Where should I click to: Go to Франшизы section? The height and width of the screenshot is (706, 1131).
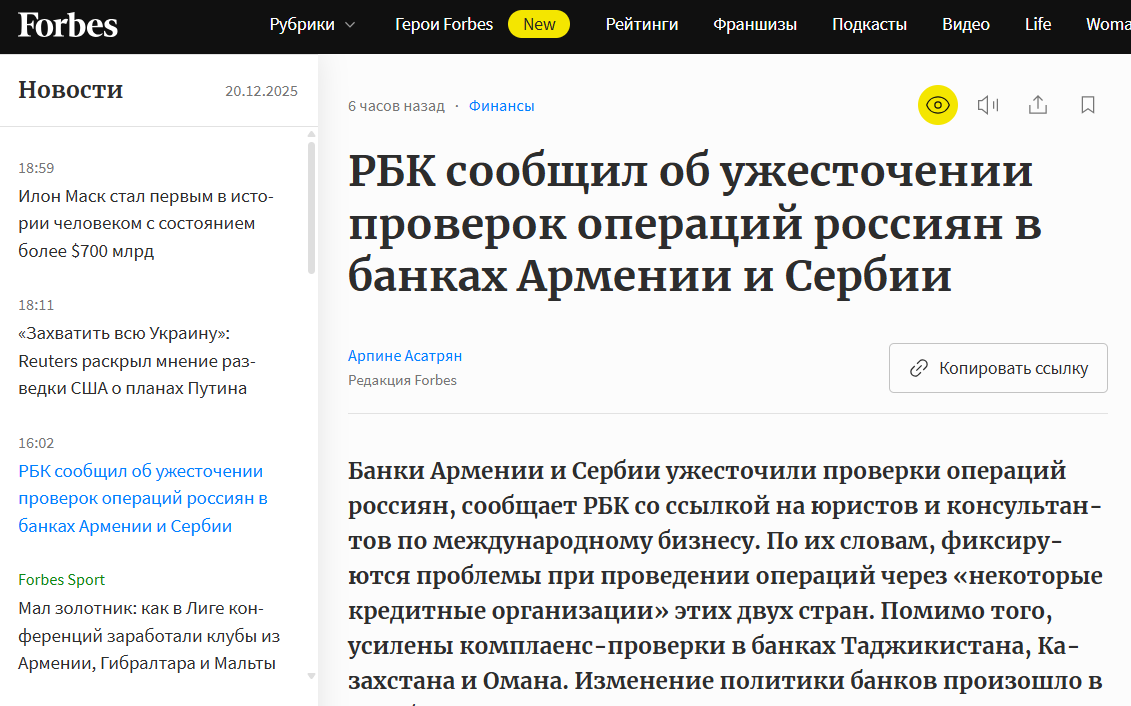click(755, 25)
